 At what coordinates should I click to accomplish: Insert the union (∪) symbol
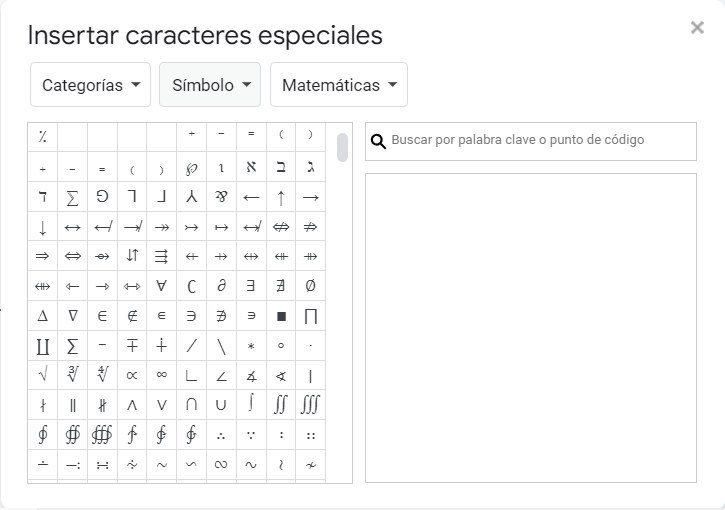pos(221,405)
